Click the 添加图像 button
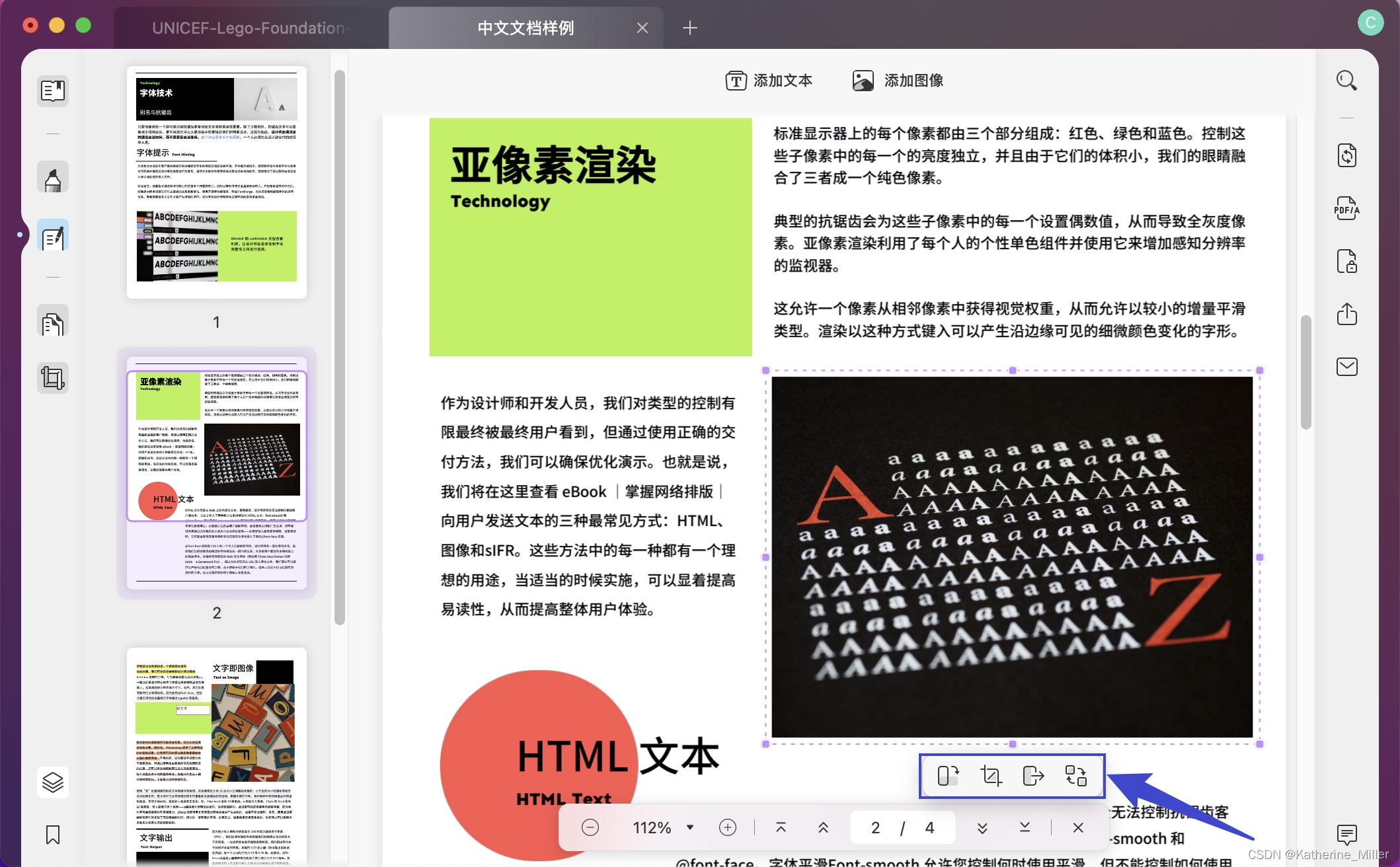The image size is (1400, 867). click(x=898, y=81)
